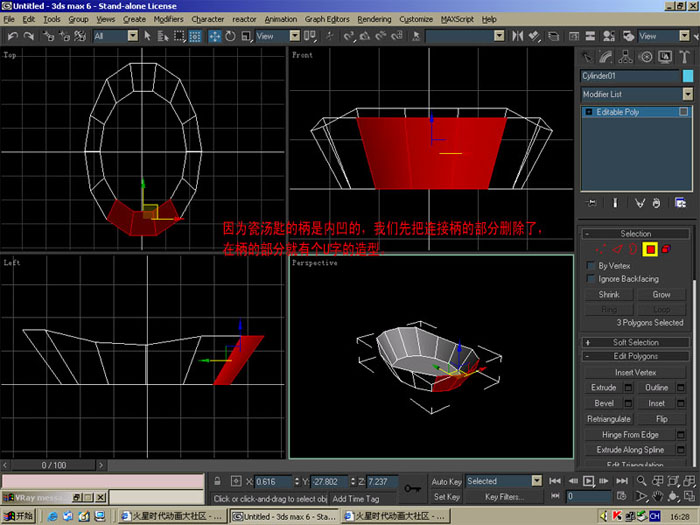
Task: Click the cyan object color swatch
Action: [688, 76]
